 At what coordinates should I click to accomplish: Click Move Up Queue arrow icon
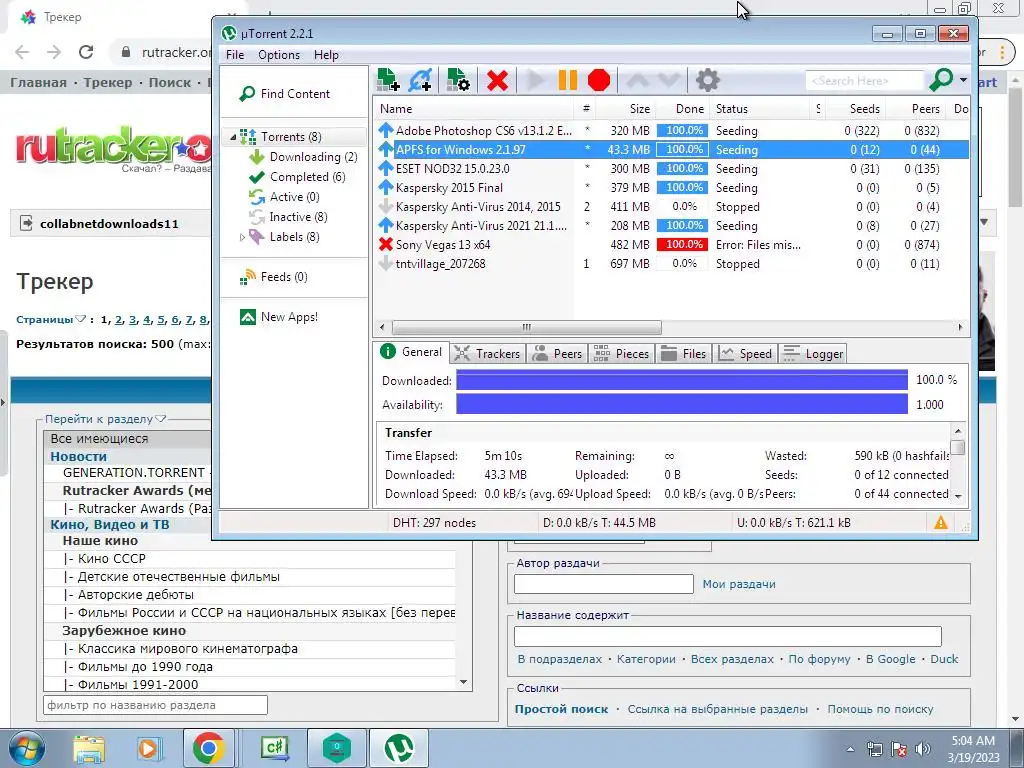[638, 80]
